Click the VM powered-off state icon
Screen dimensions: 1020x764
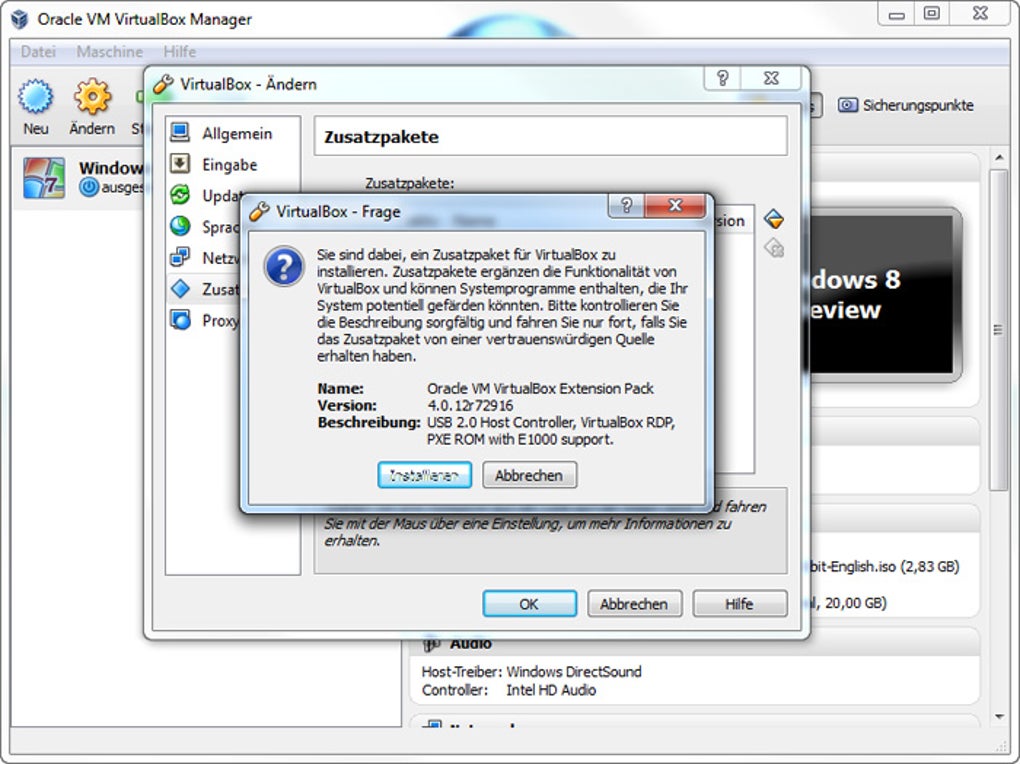pyautogui.click(x=89, y=187)
